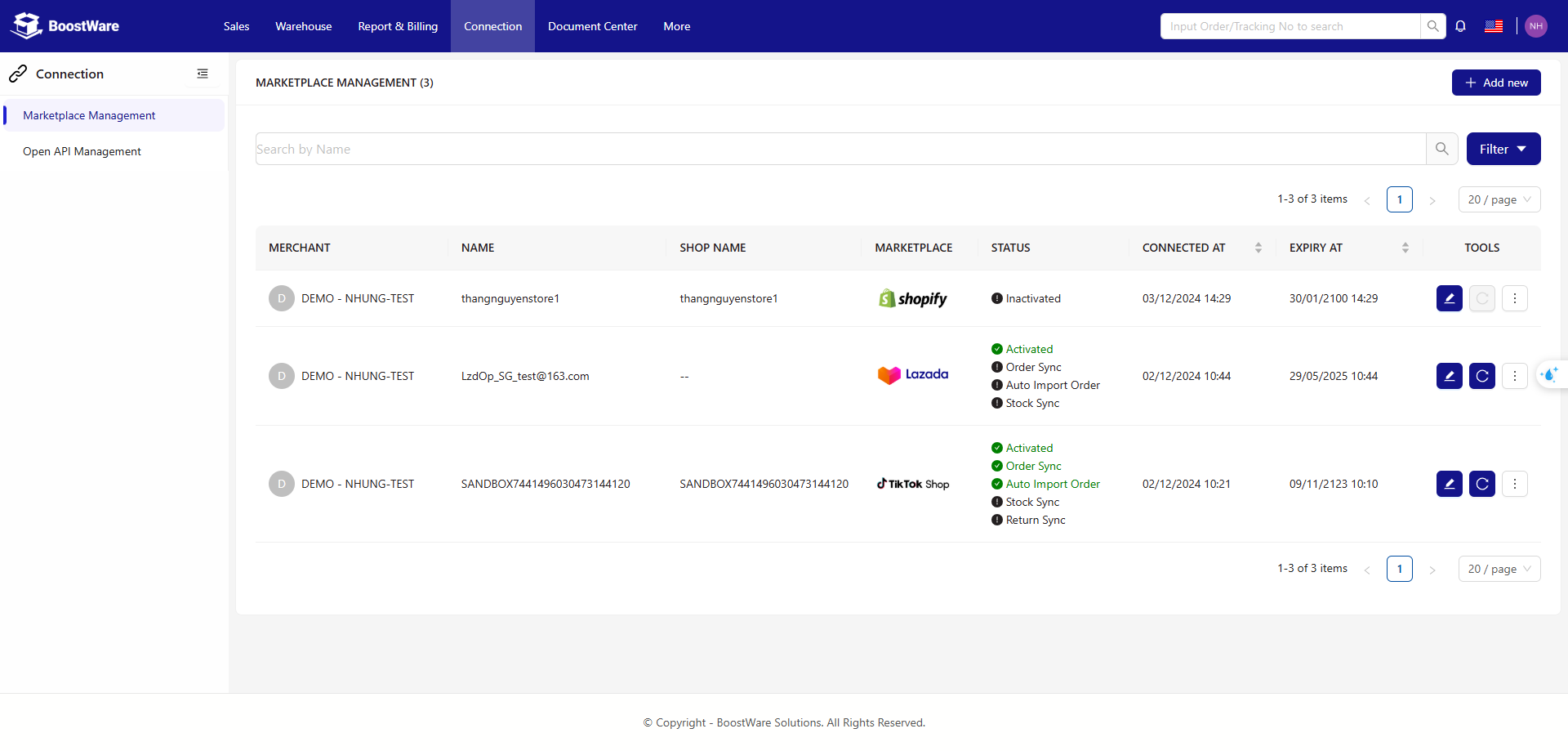Click expiry date 30/01/2100 14:29
Screen dimensions: 1568x751
click(1334, 298)
